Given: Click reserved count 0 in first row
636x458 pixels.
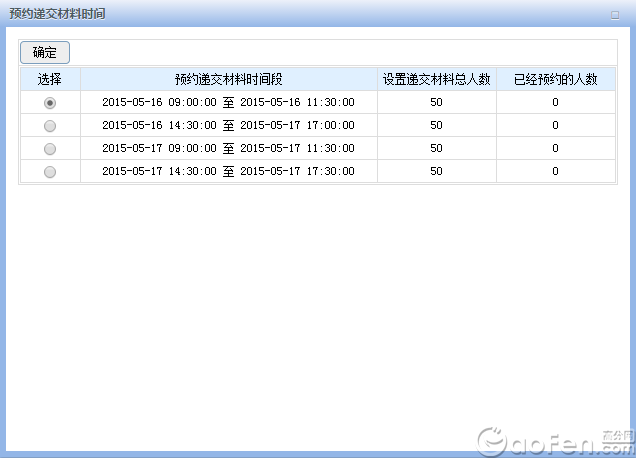Looking at the screenshot, I should (x=555, y=102).
